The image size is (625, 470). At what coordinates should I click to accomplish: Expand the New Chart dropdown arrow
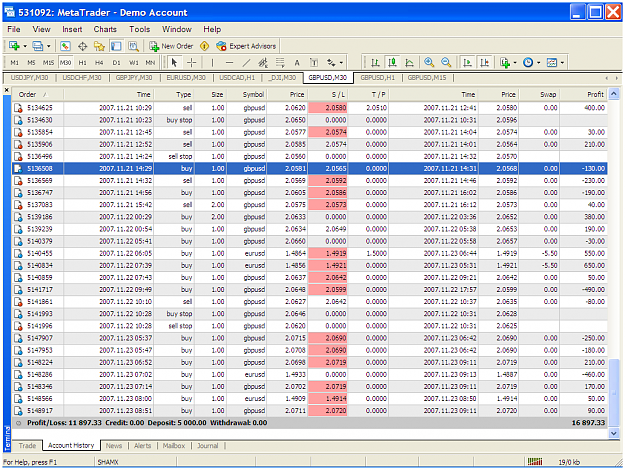(x=25, y=46)
